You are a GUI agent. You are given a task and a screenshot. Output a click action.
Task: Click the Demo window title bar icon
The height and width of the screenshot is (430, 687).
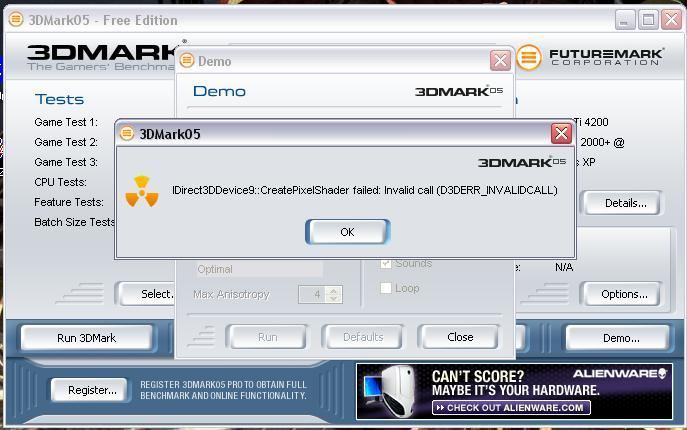click(x=187, y=60)
